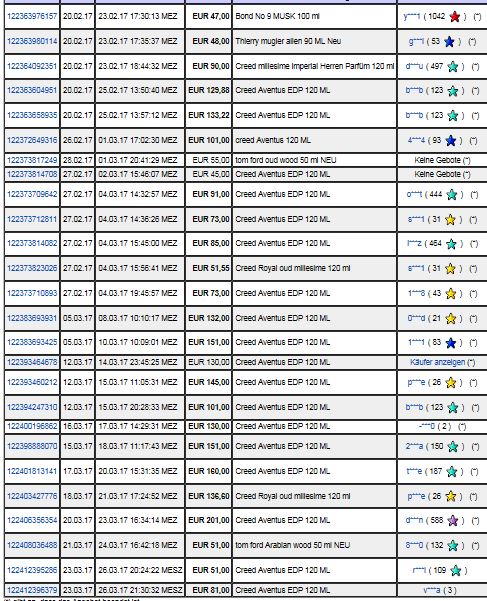487x601 pixels.
Task: Open buyer profile l***z
Action: tap(414, 243)
